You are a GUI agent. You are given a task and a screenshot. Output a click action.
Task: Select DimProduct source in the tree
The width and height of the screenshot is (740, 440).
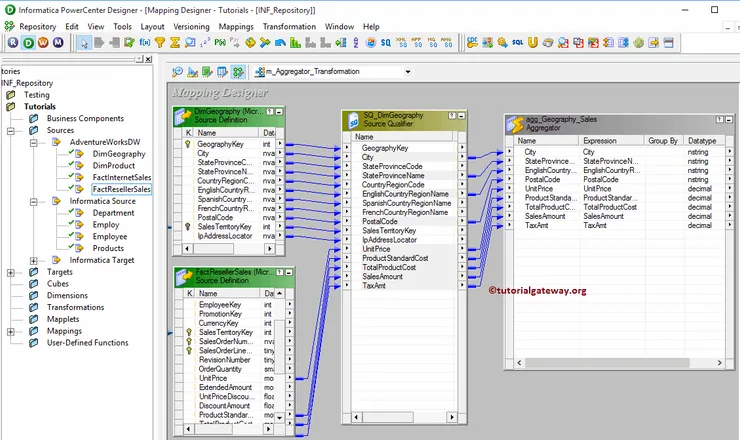114,166
